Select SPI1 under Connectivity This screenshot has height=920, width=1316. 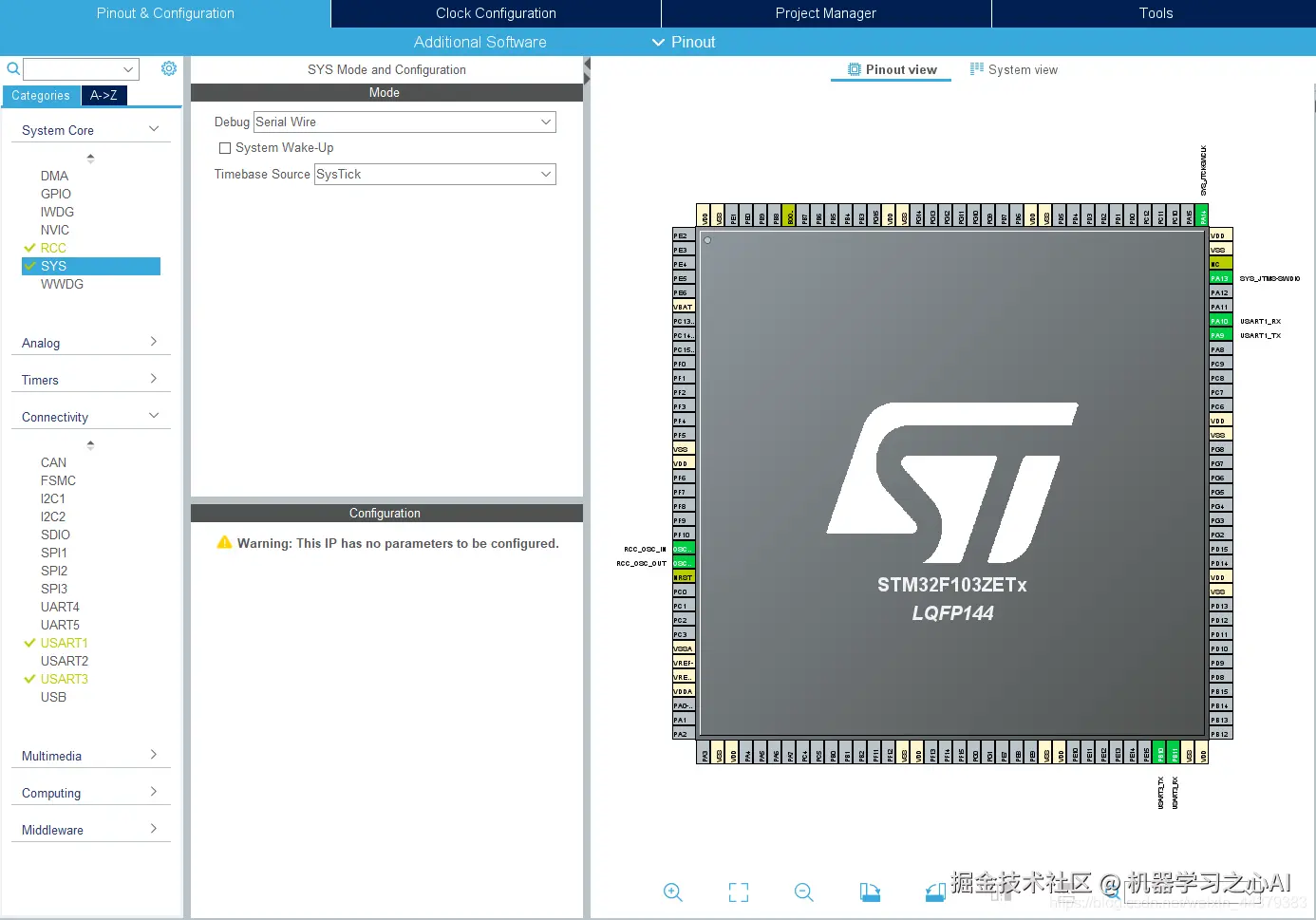[x=54, y=553]
